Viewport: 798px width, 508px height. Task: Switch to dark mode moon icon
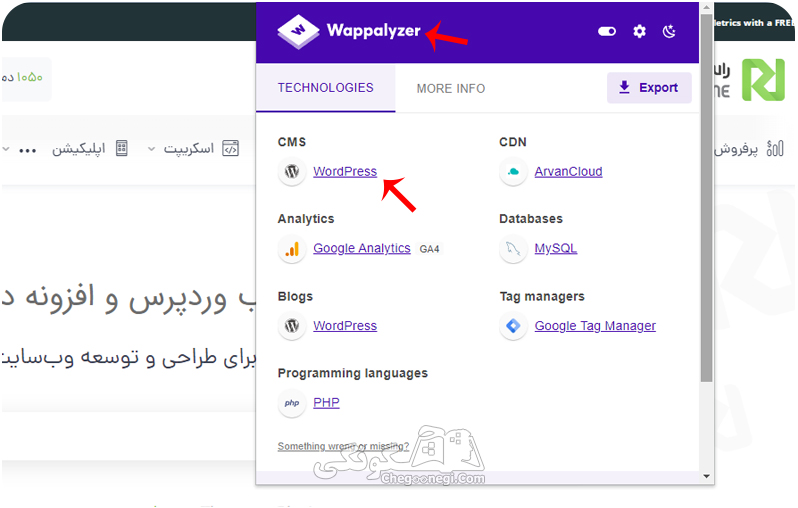[x=669, y=32]
